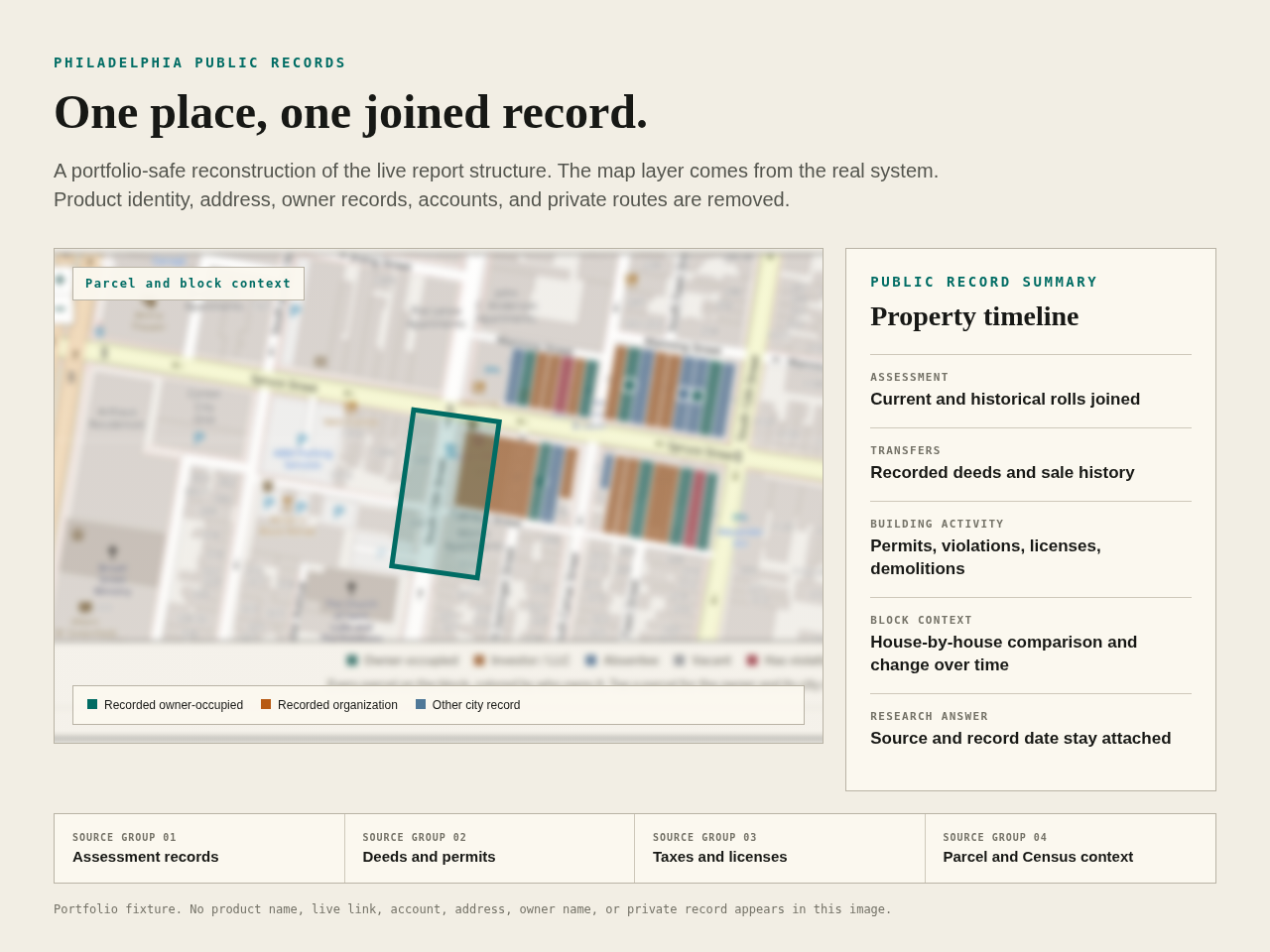Click the ASSESSMENT section label

point(910,378)
